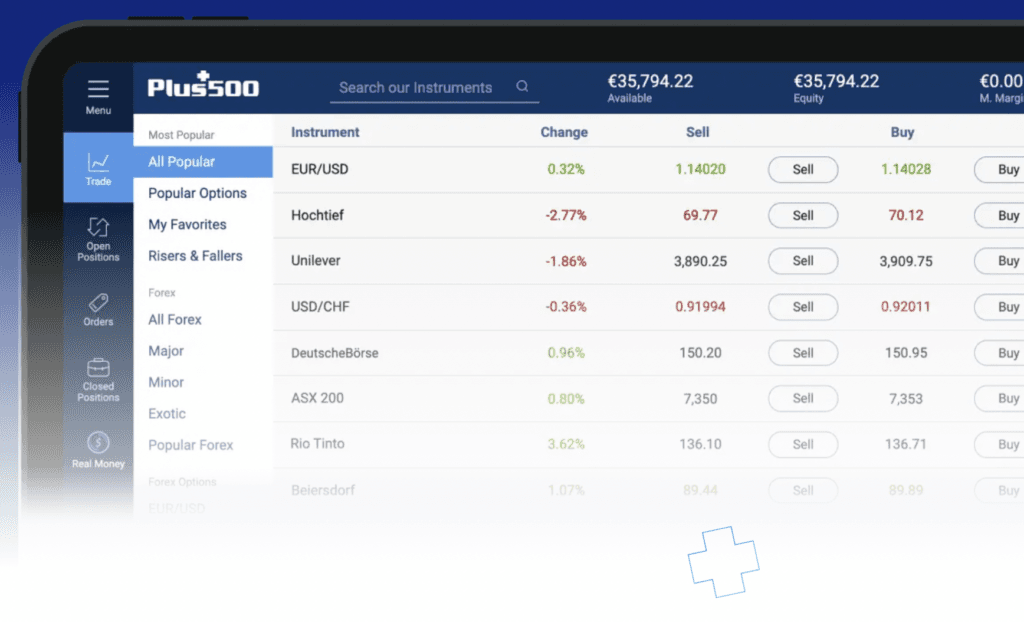The image size is (1024, 622).
Task: Choose Major forex category
Action: [166, 351]
